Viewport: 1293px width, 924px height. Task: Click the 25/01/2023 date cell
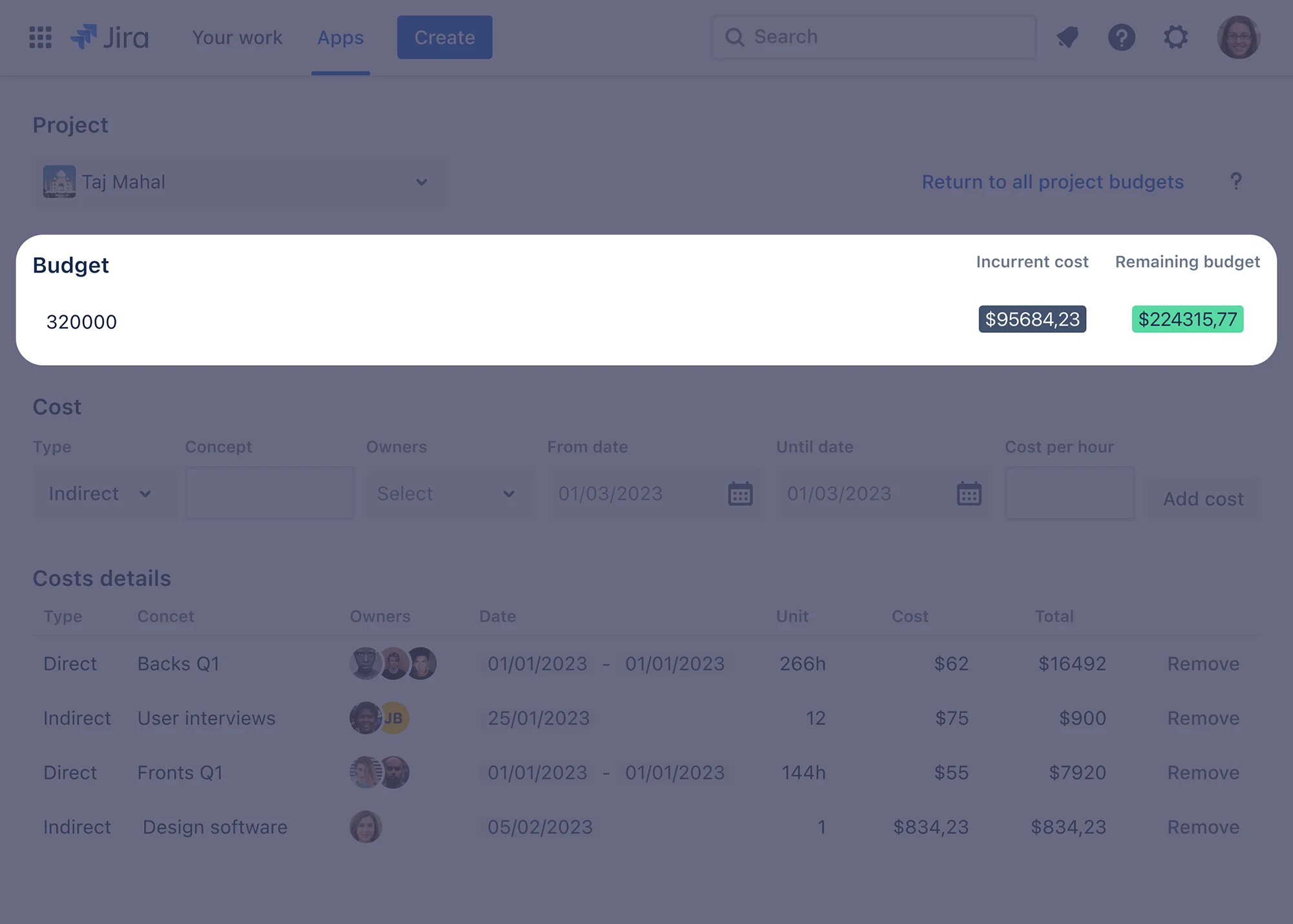pos(539,718)
